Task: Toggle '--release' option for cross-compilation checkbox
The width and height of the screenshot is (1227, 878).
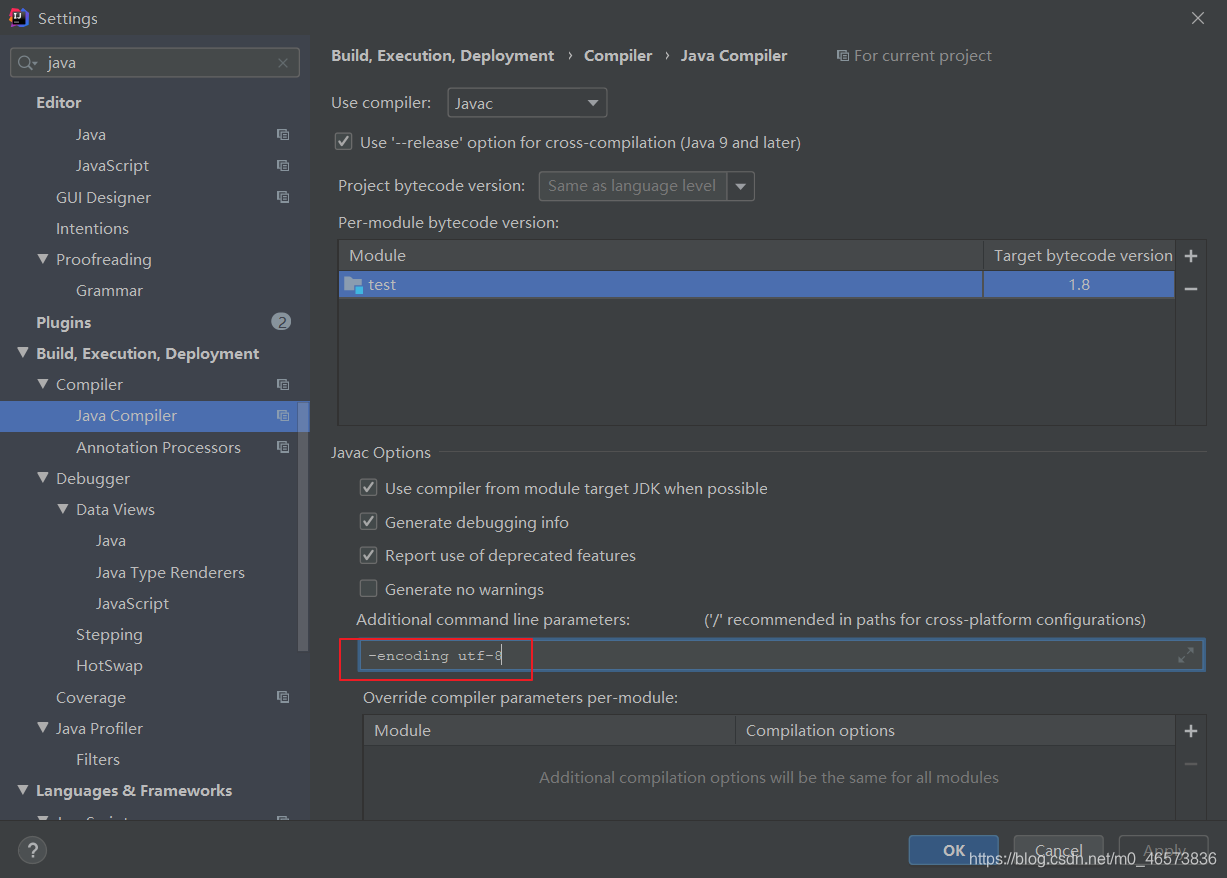Action: (344, 142)
